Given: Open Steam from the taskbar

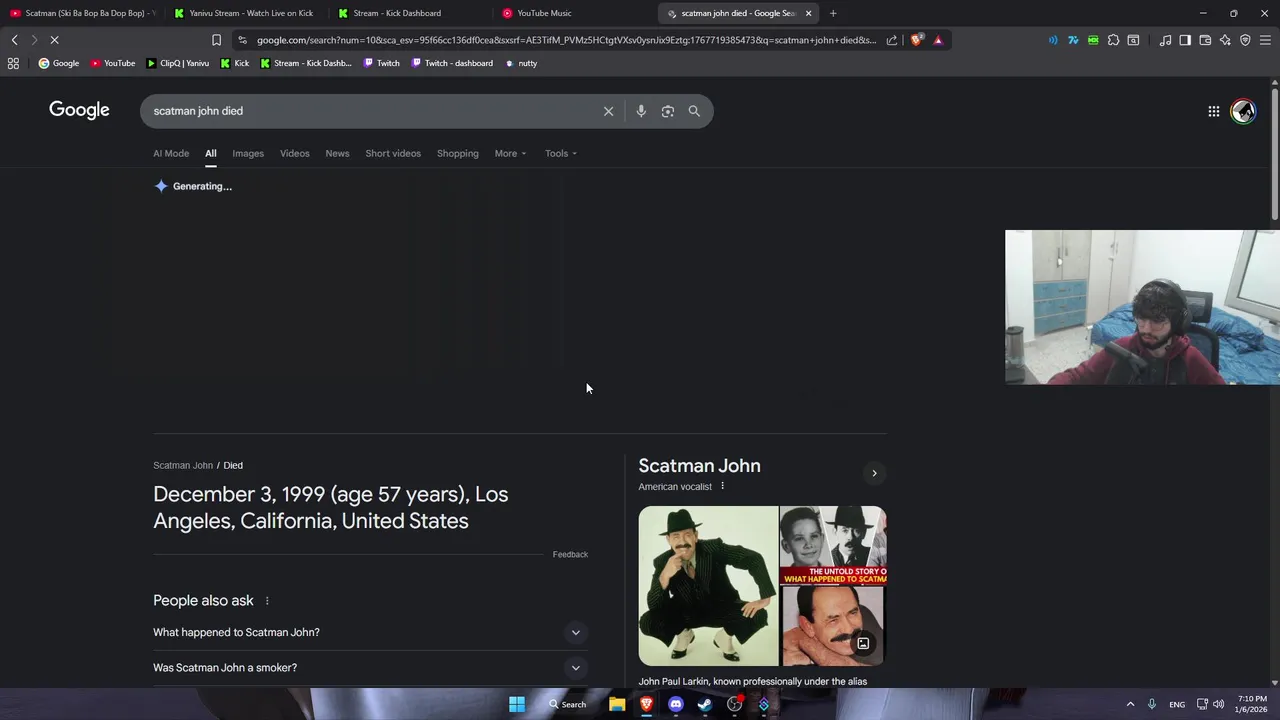Looking at the screenshot, I should click(705, 704).
